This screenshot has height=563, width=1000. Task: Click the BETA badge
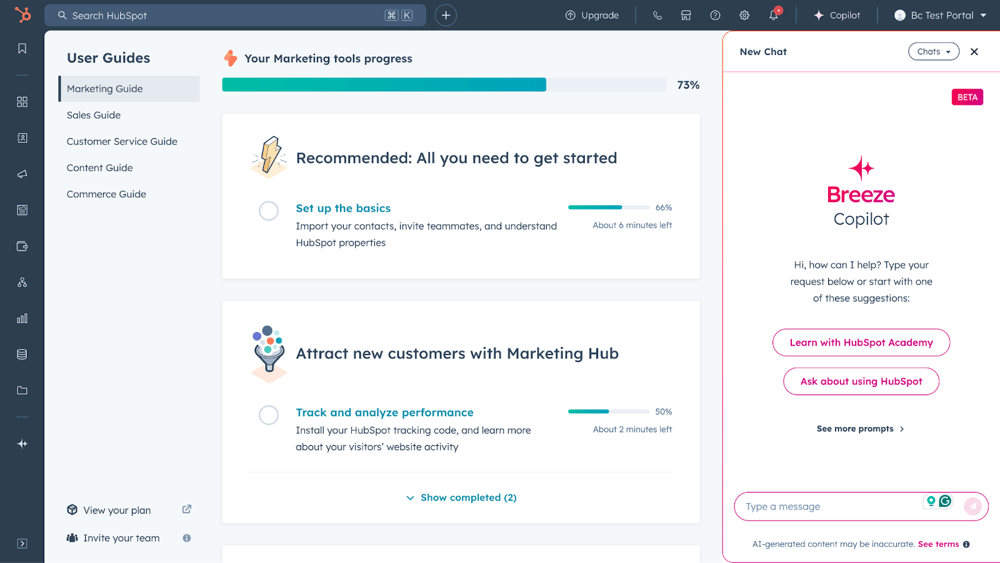(967, 97)
